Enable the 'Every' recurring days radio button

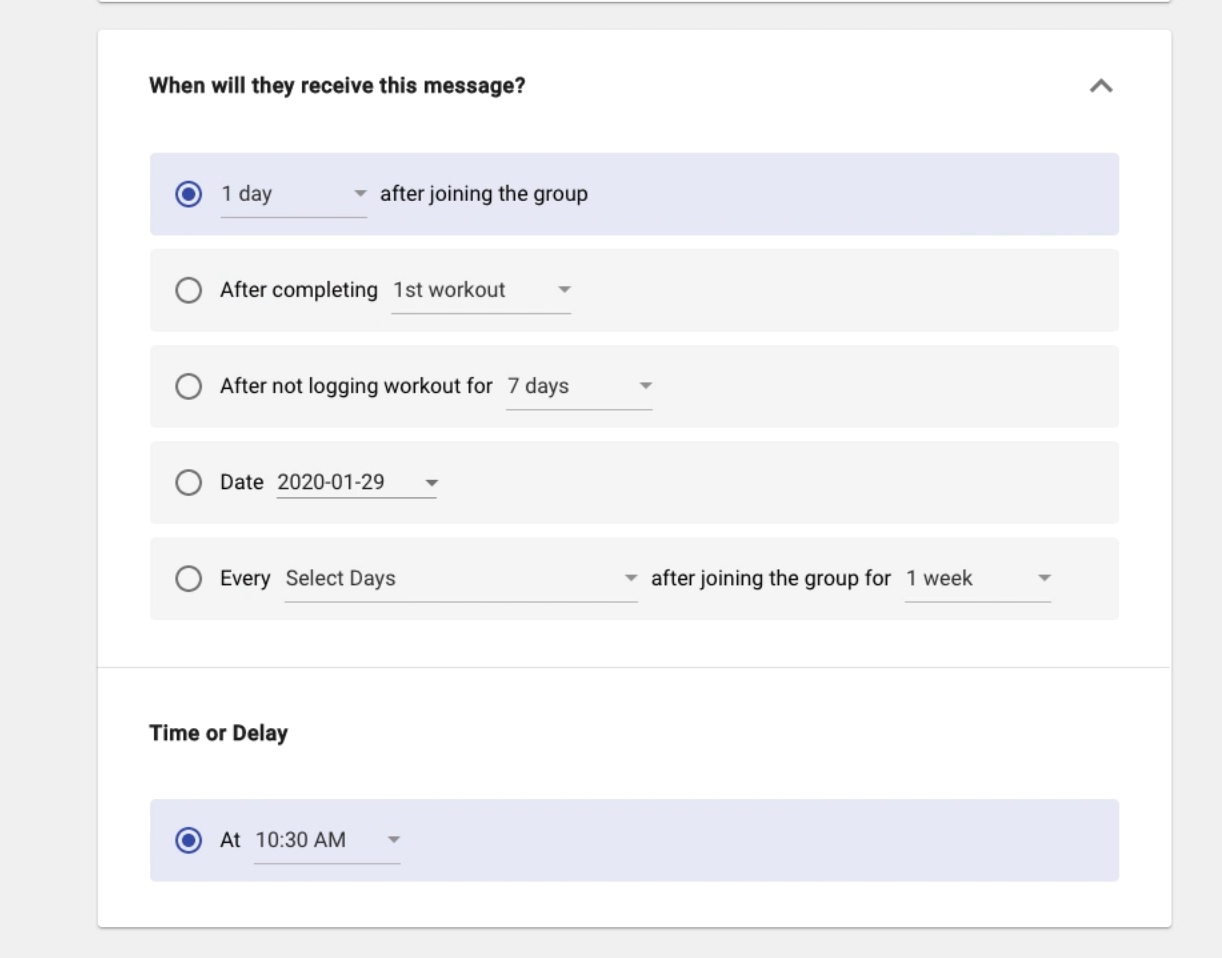(x=187, y=579)
